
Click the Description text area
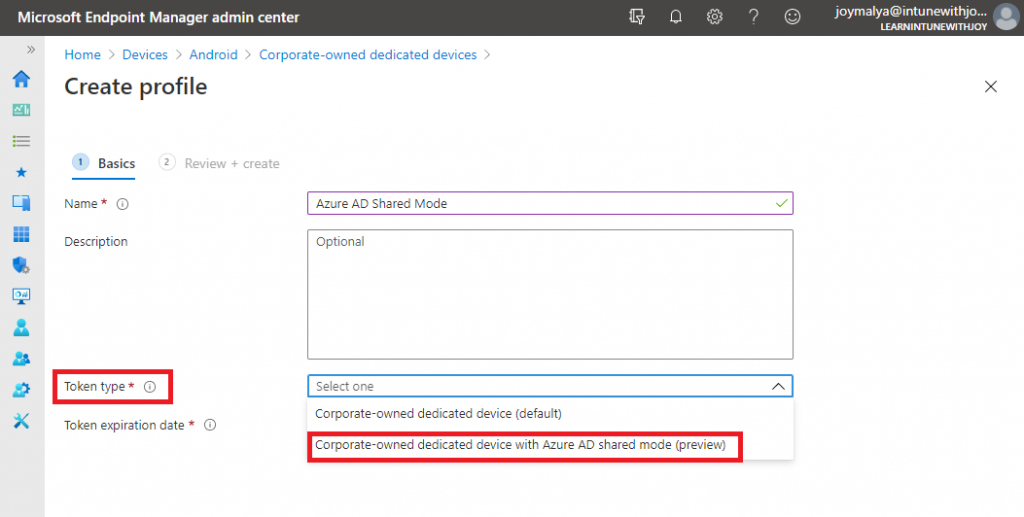coord(550,294)
